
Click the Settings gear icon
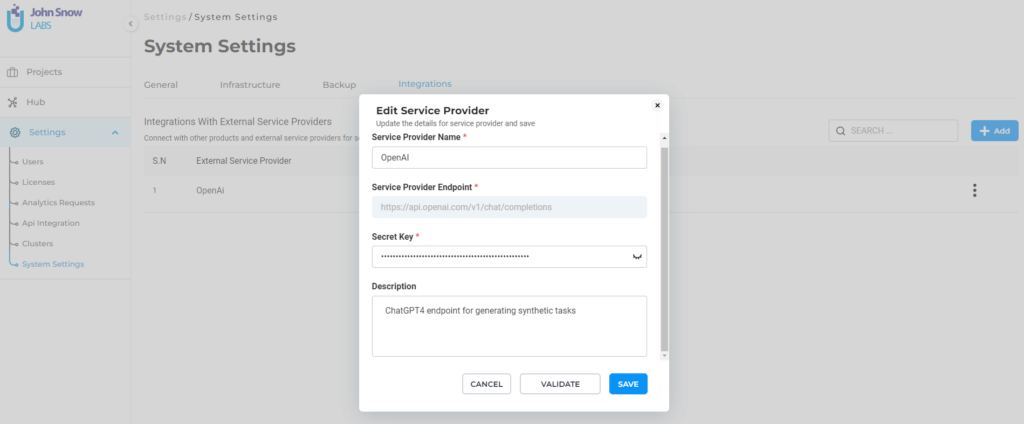pos(15,132)
